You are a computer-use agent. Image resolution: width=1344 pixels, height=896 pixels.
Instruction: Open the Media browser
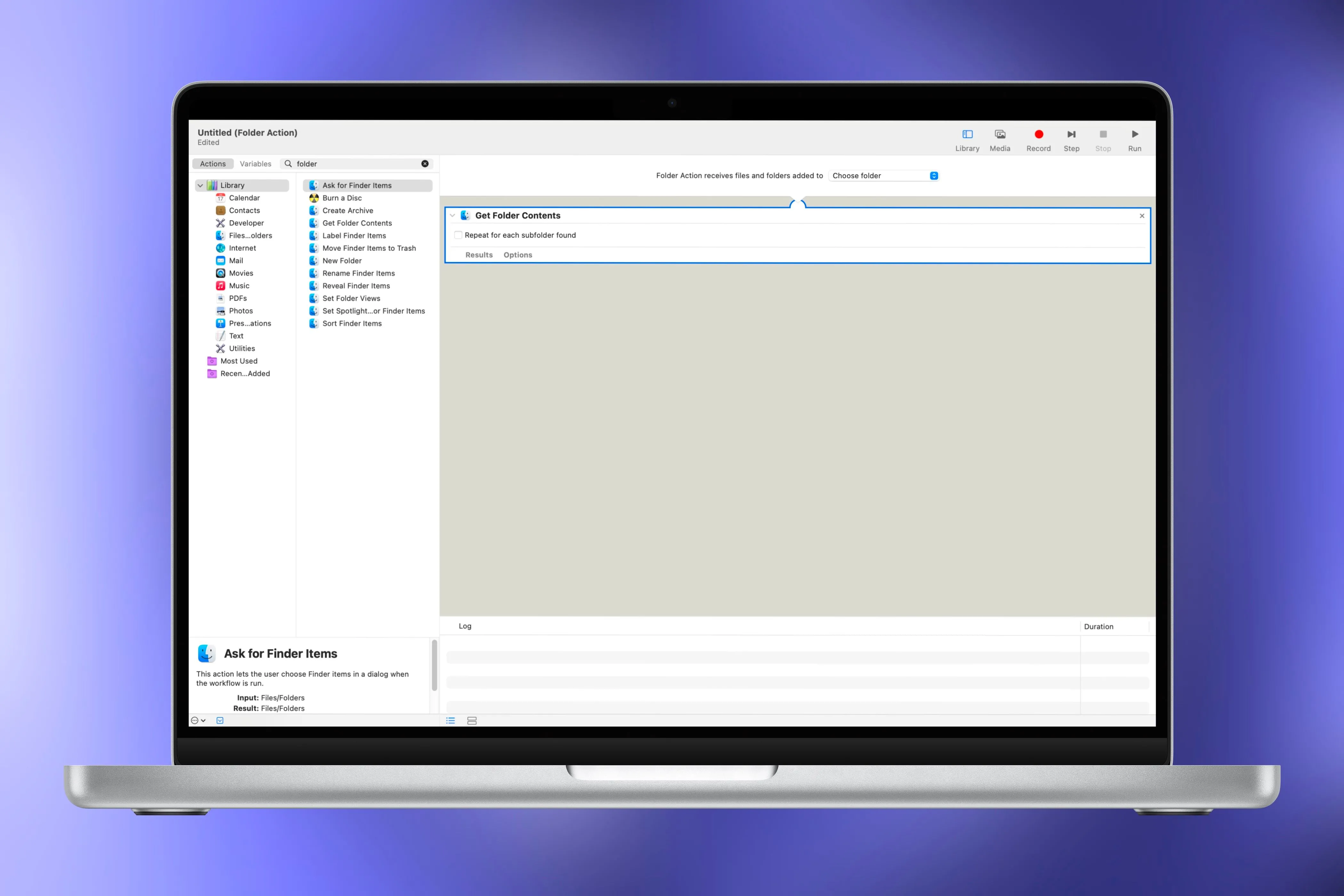point(999,139)
